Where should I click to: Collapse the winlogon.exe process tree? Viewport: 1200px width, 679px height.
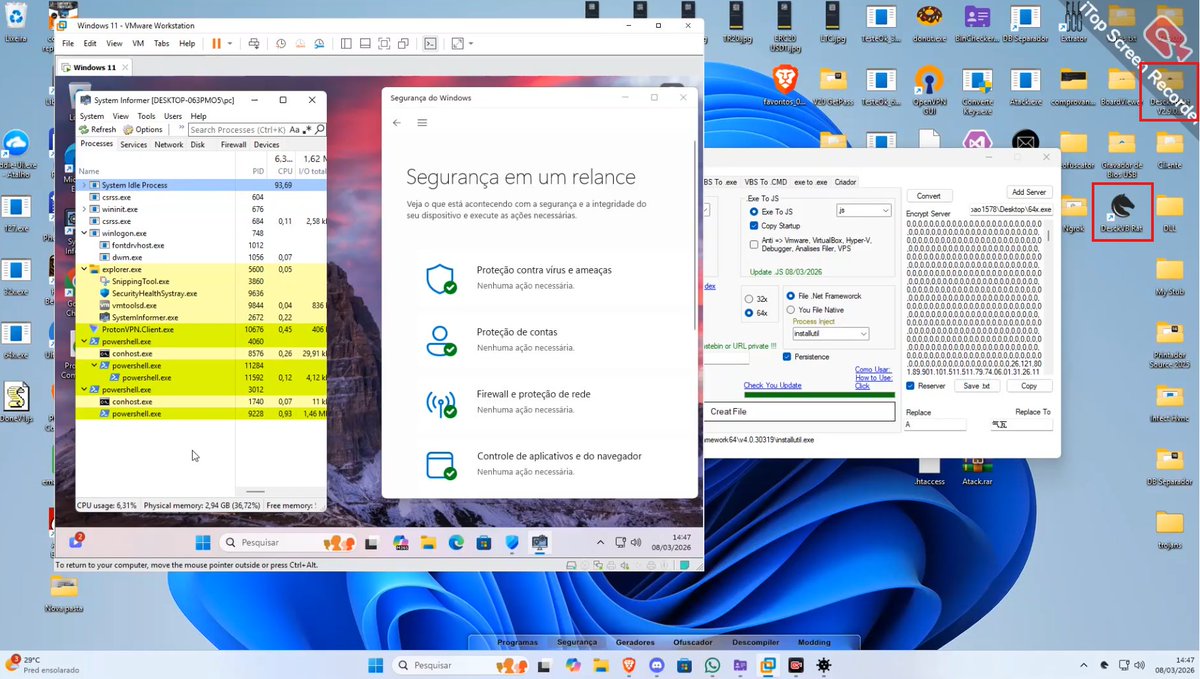click(x=85, y=233)
